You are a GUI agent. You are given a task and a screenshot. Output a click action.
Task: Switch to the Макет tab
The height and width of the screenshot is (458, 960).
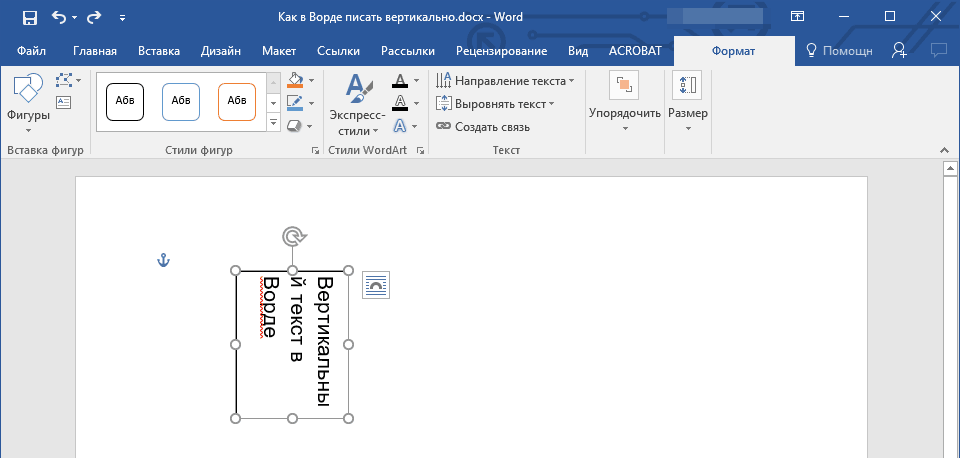point(279,51)
